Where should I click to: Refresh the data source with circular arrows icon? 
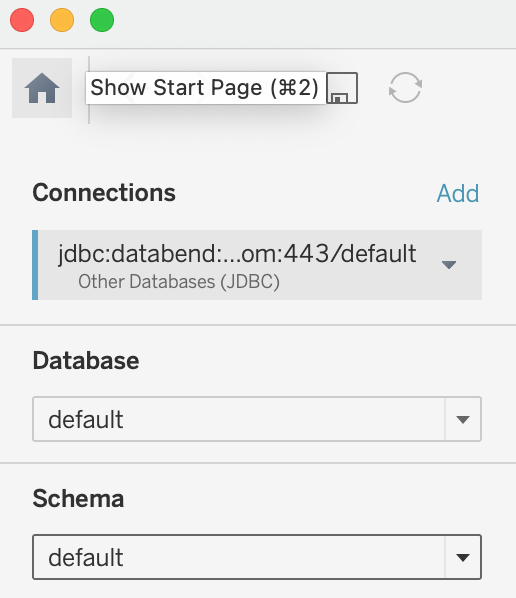pyautogui.click(x=405, y=88)
